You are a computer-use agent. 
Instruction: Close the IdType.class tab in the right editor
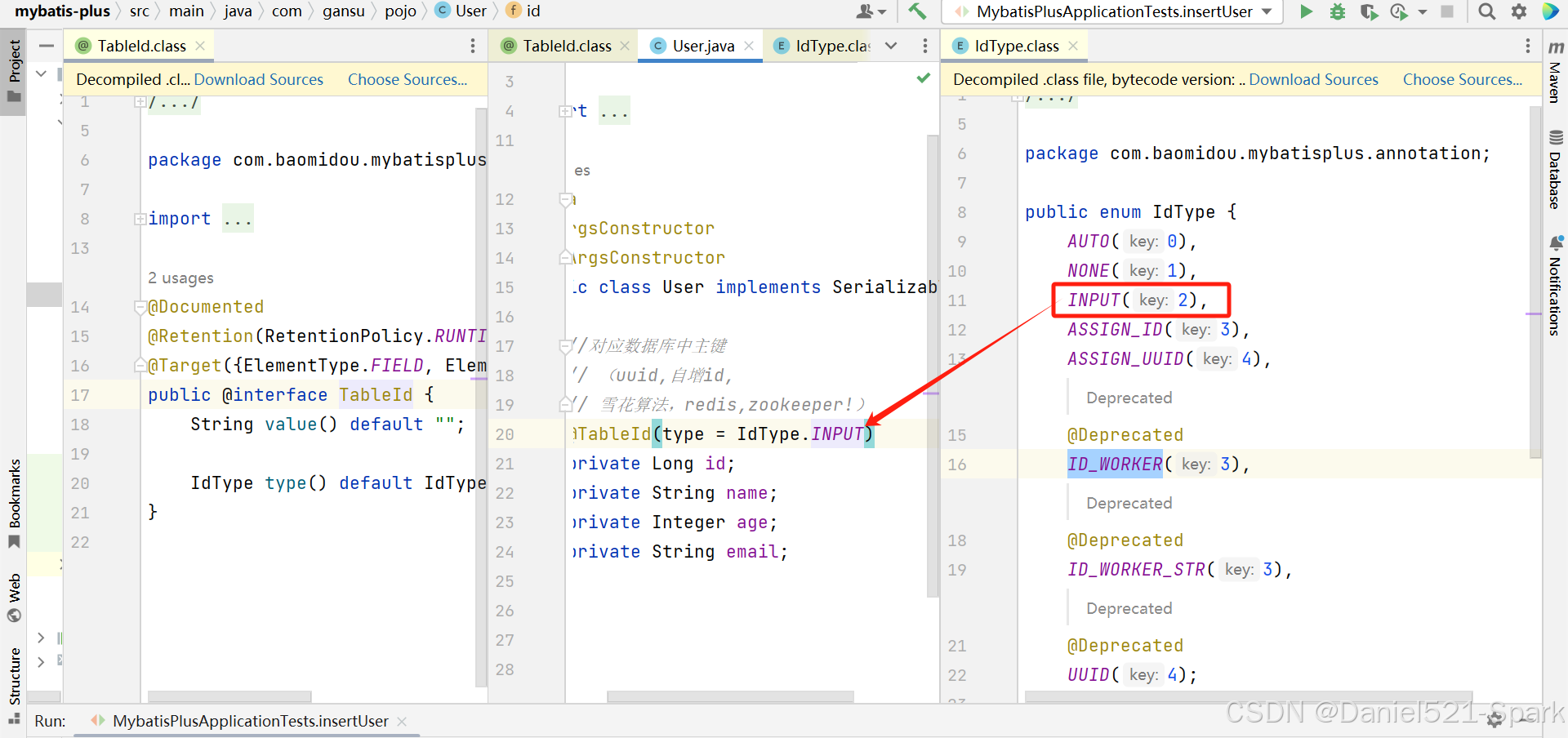pyautogui.click(x=1073, y=46)
